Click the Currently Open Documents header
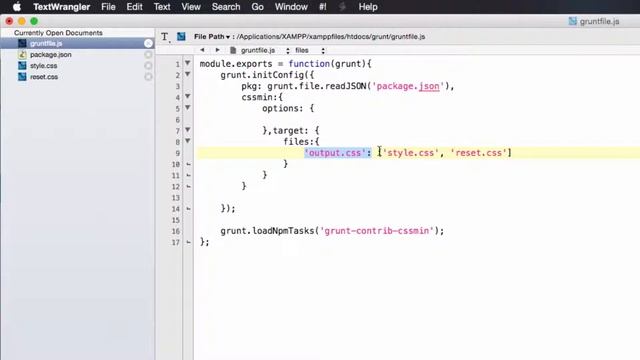The width and height of the screenshot is (640, 360). 58,33
